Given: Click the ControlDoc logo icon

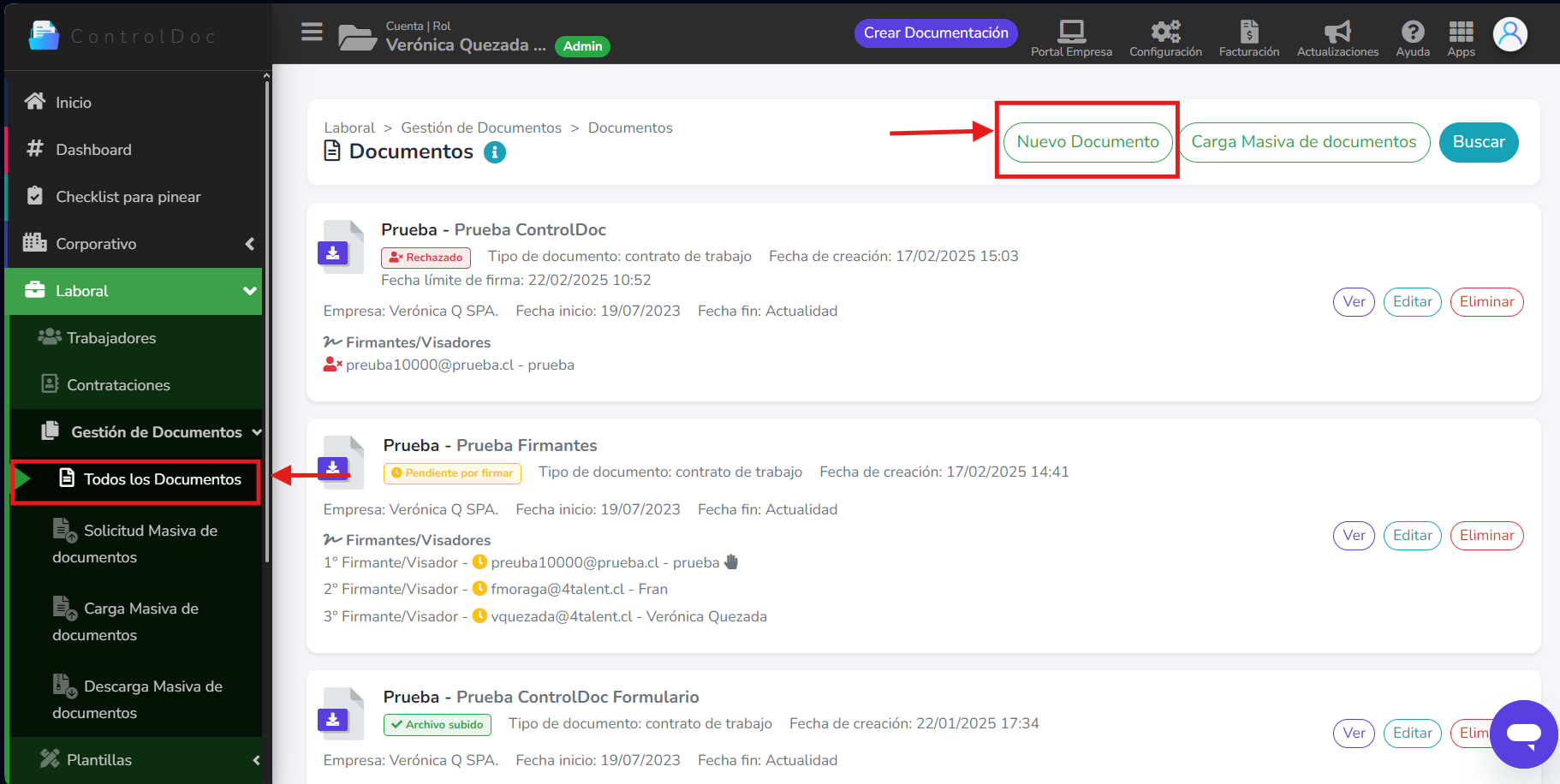Looking at the screenshot, I should point(44,36).
